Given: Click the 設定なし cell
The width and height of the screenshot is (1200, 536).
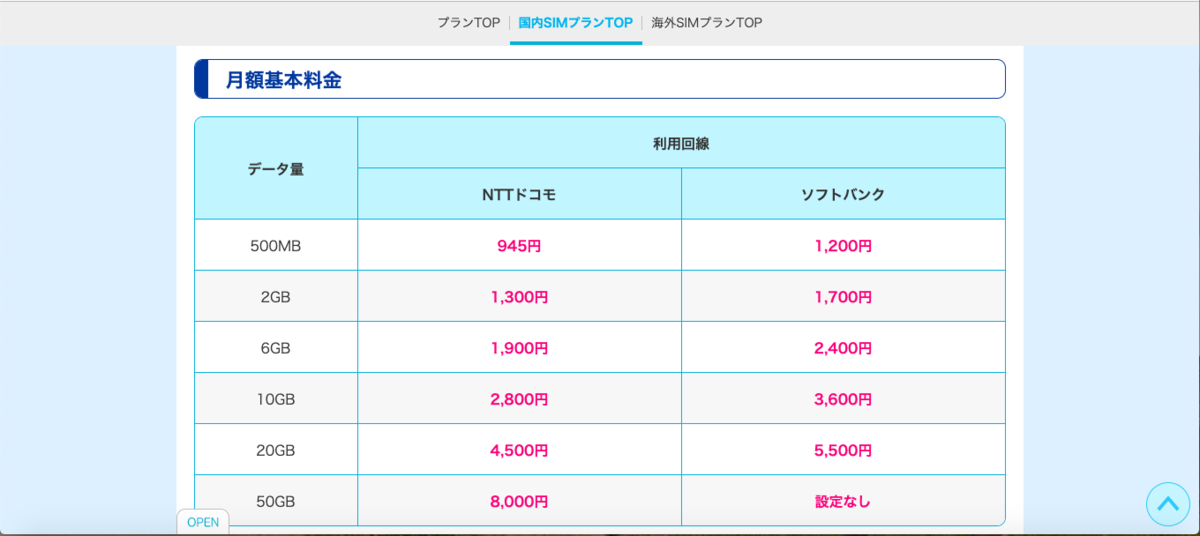Looking at the screenshot, I should (x=843, y=500).
